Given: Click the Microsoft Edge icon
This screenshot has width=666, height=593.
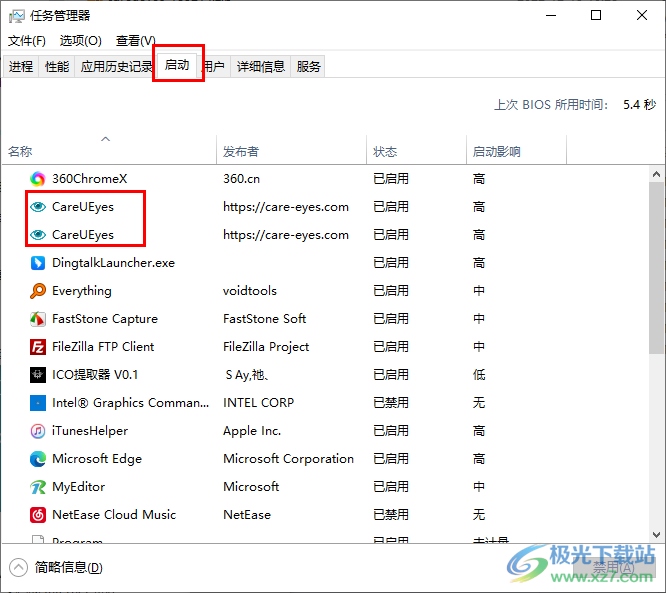Looking at the screenshot, I should click(x=38, y=459).
